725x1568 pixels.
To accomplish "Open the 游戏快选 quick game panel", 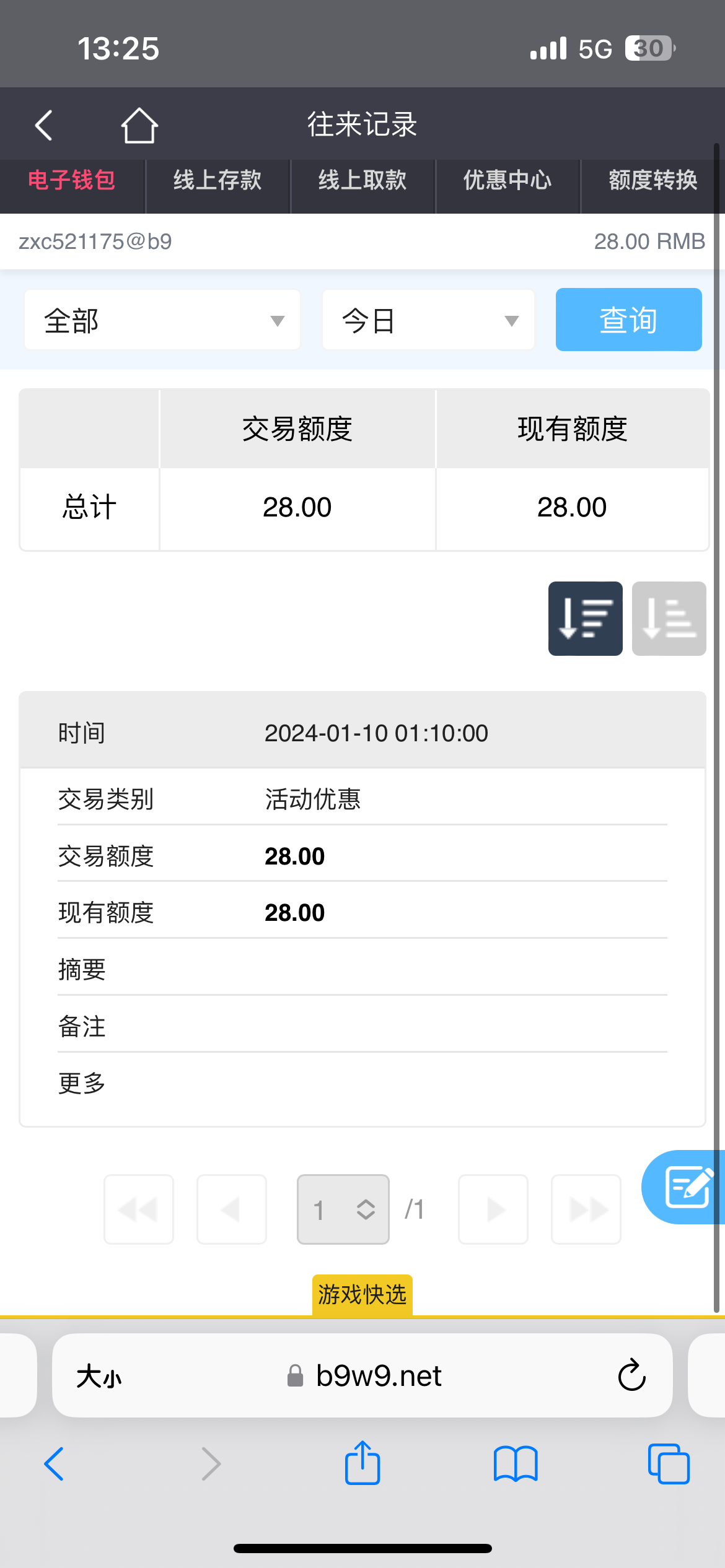I will pos(362,1294).
